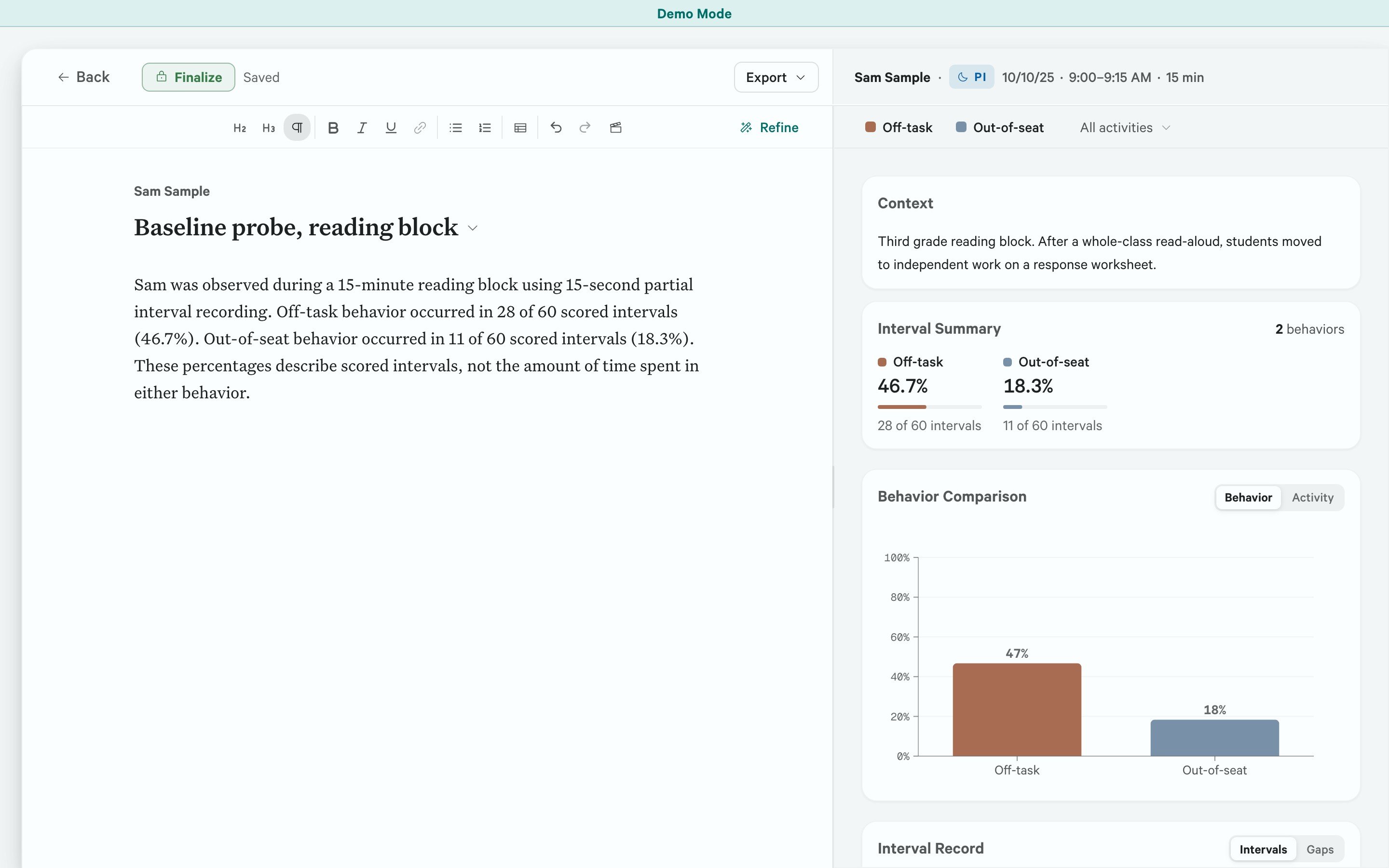This screenshot has width=1389, height=868.
Task: Insert a link with the chain icon
Action: click(x=420, y=127)
